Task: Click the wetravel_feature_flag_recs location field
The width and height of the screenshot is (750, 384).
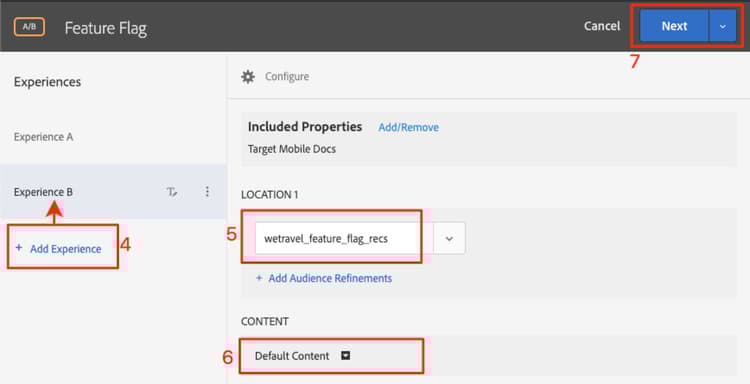Action: pos(344,239)
